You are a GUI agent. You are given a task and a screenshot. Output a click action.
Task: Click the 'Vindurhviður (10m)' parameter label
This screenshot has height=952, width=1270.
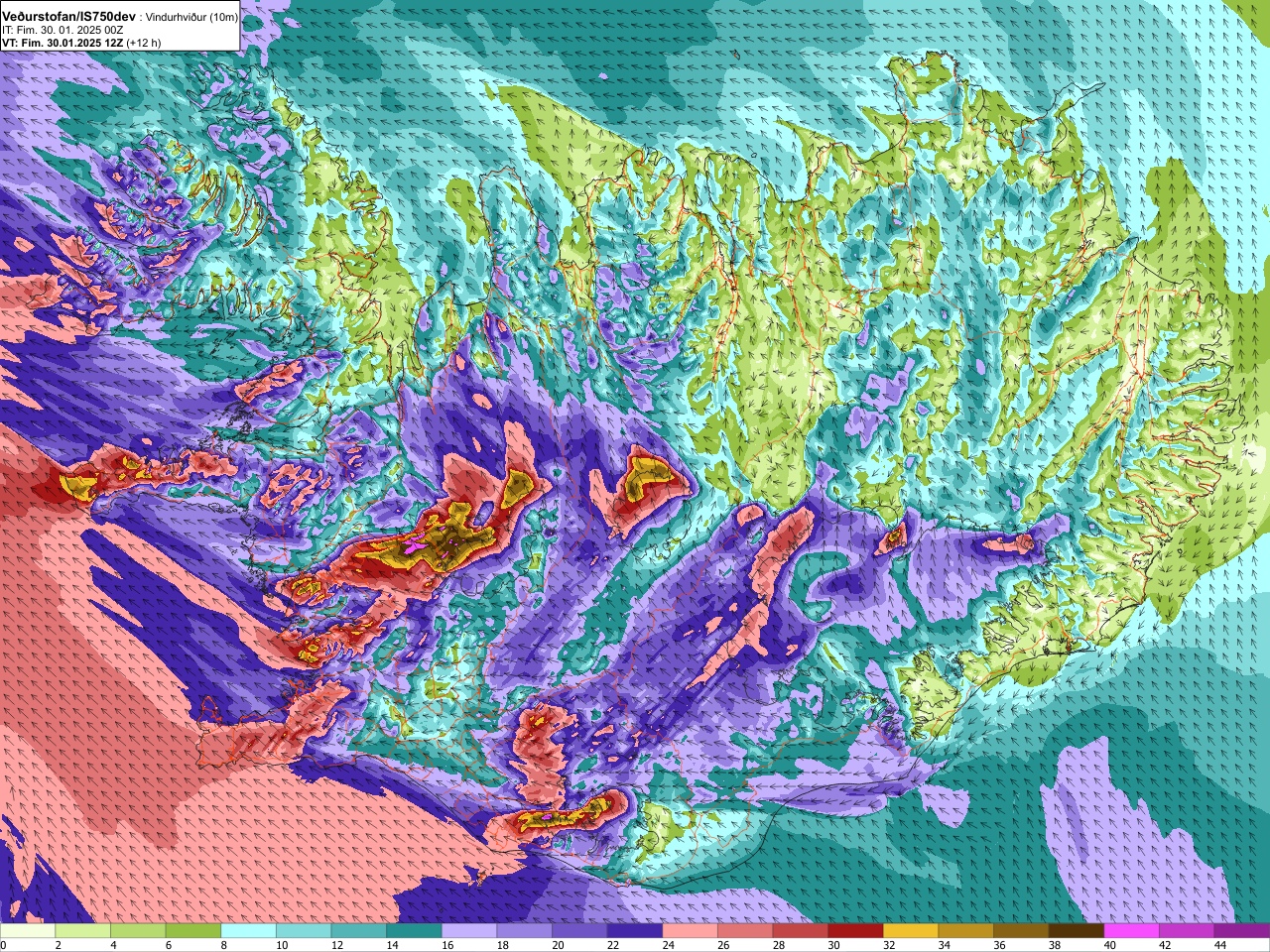point(192,18)
